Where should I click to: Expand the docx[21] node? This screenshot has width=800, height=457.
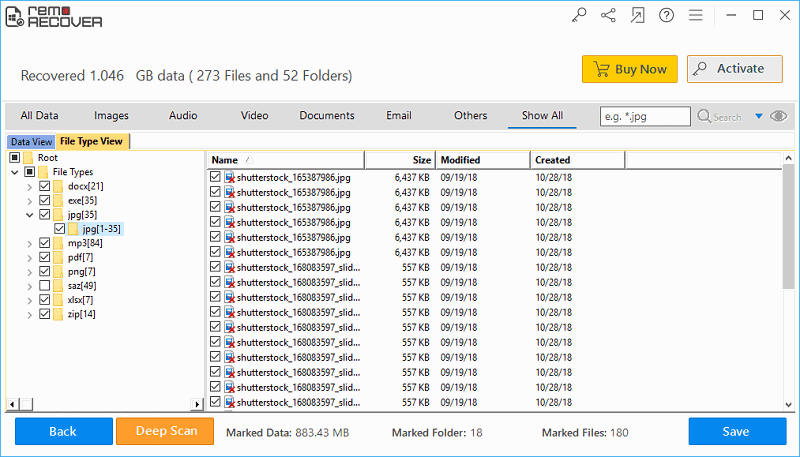pyautogui.click(x=30, y=187)
